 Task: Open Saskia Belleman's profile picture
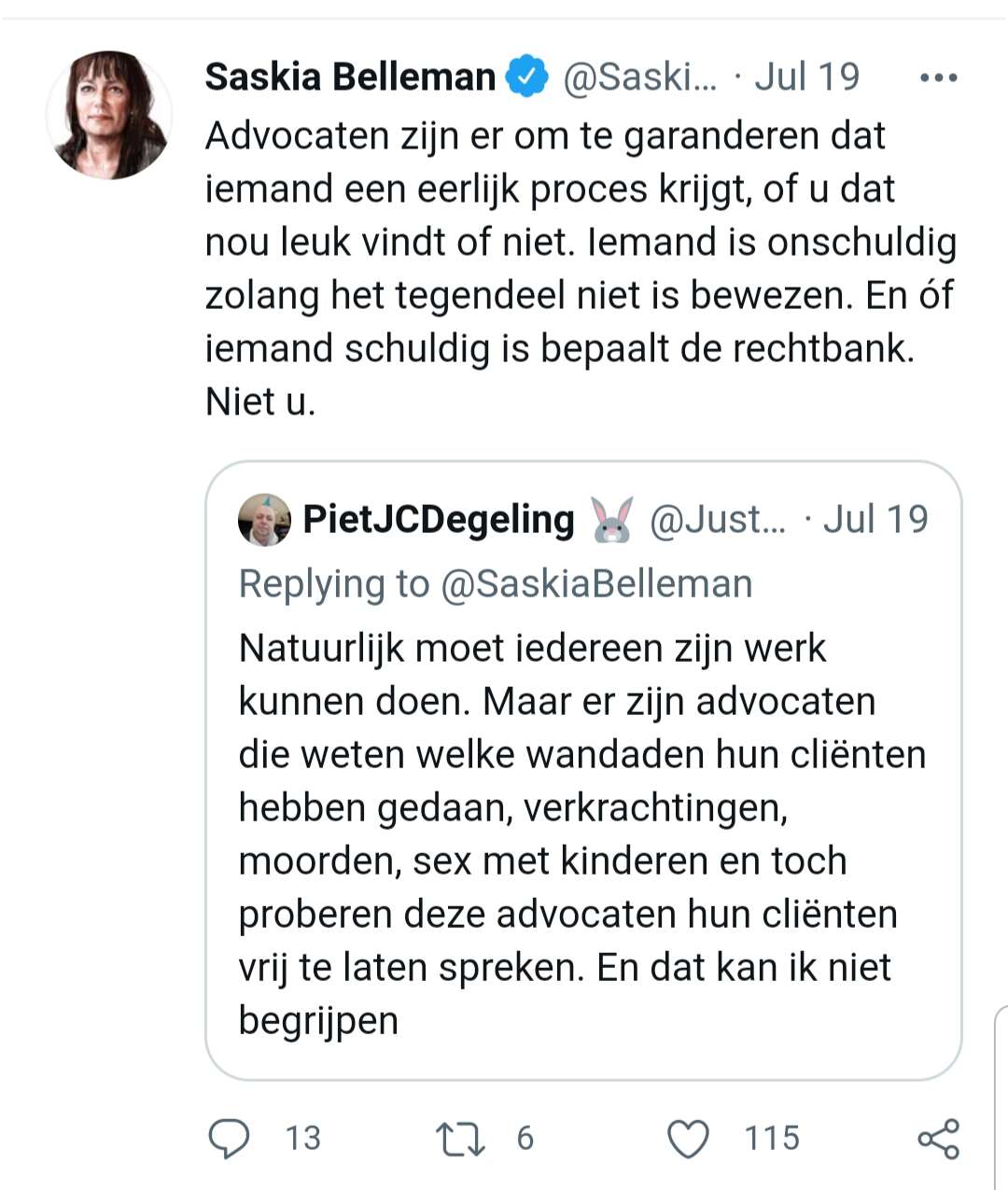tap(109, 115)
